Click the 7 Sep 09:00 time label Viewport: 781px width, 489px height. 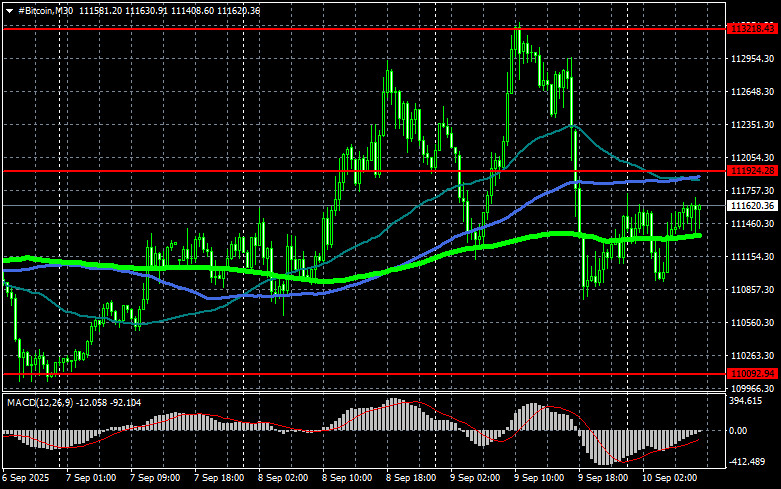[x=155, y=478]
